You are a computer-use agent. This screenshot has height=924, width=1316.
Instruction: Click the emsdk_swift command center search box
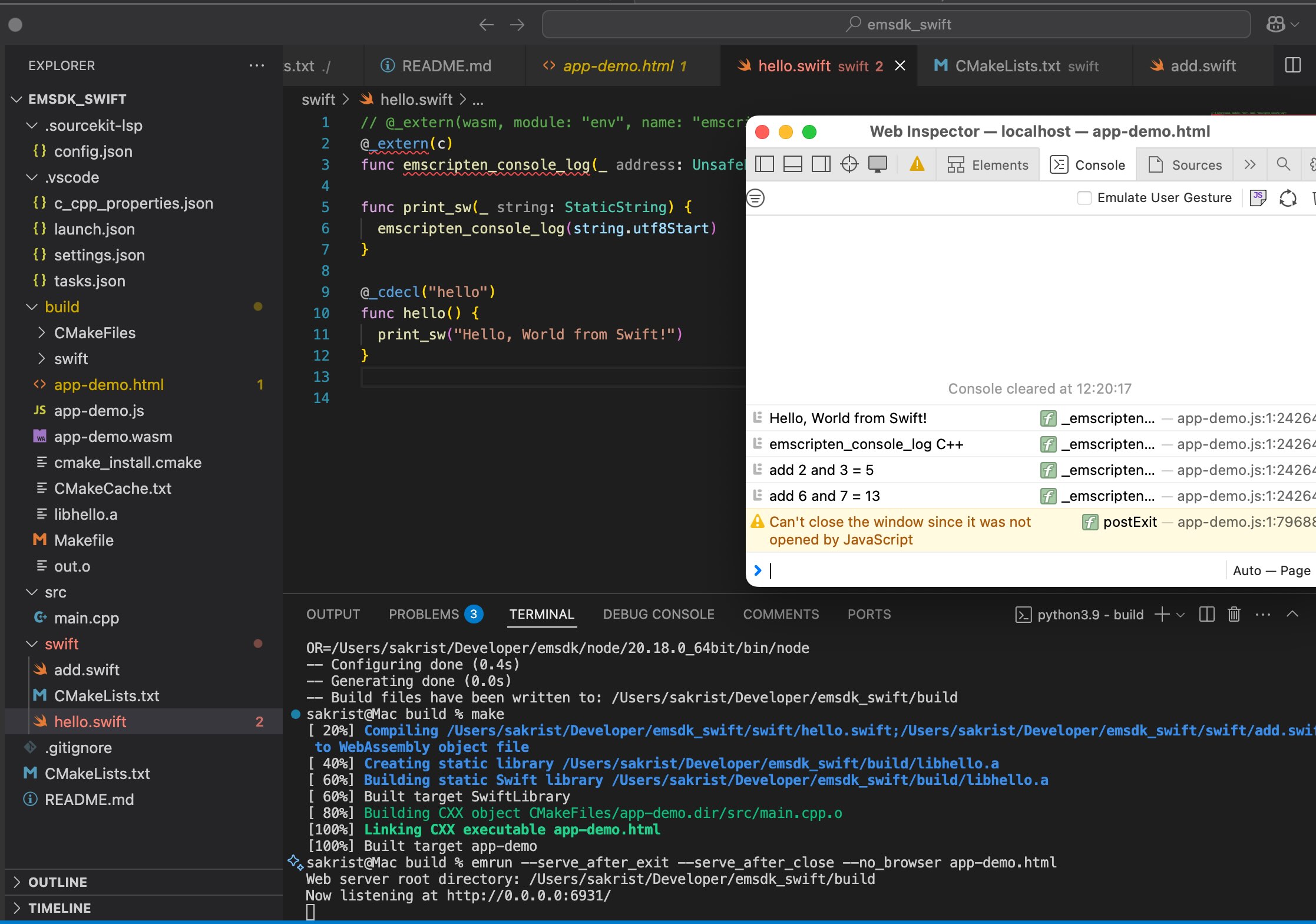click(896, 24)
